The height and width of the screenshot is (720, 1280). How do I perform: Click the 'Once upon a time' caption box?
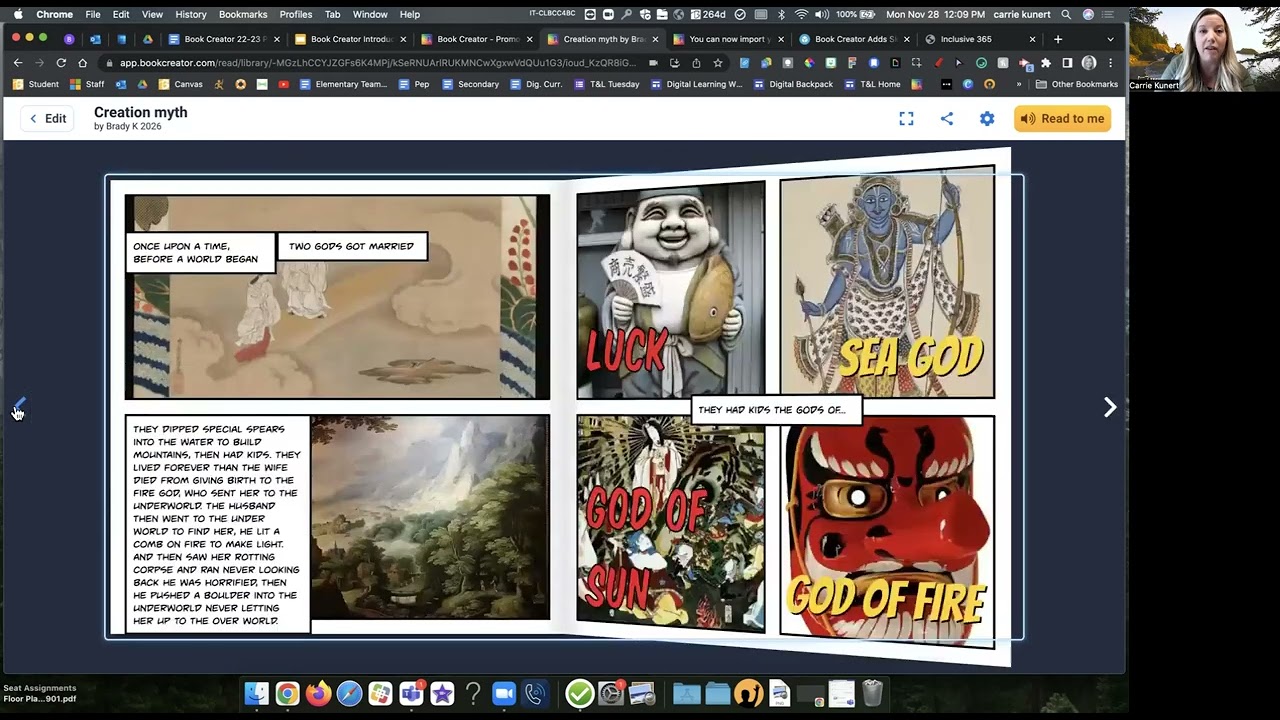coord(200,253)
